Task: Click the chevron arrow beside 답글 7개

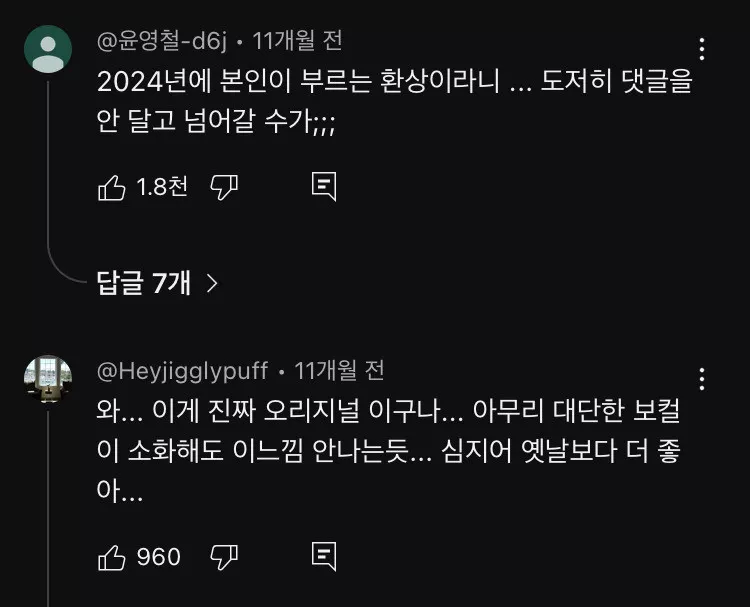Action: [211, 283]
